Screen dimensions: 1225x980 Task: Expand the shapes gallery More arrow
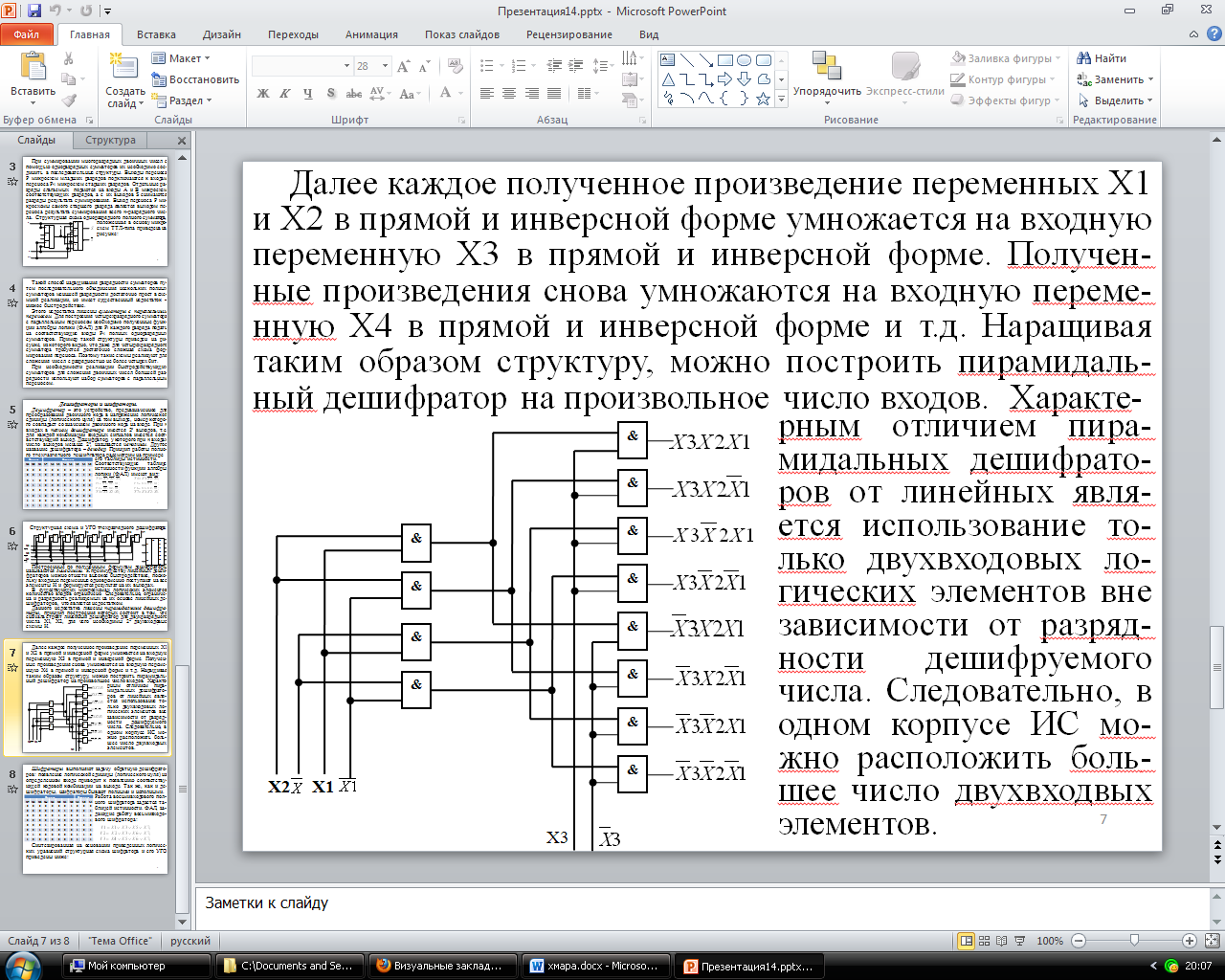781,99
